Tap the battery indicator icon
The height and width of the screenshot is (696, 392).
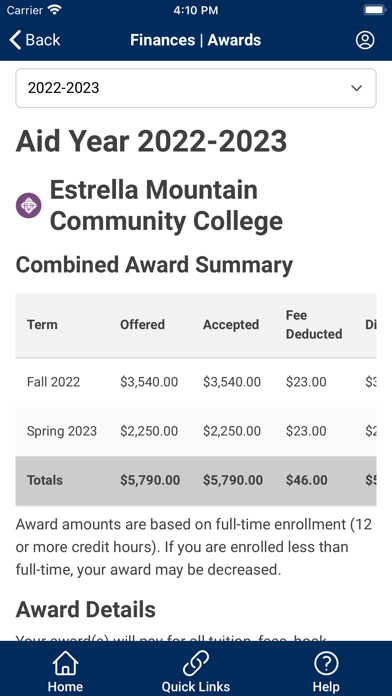[374, 10]
